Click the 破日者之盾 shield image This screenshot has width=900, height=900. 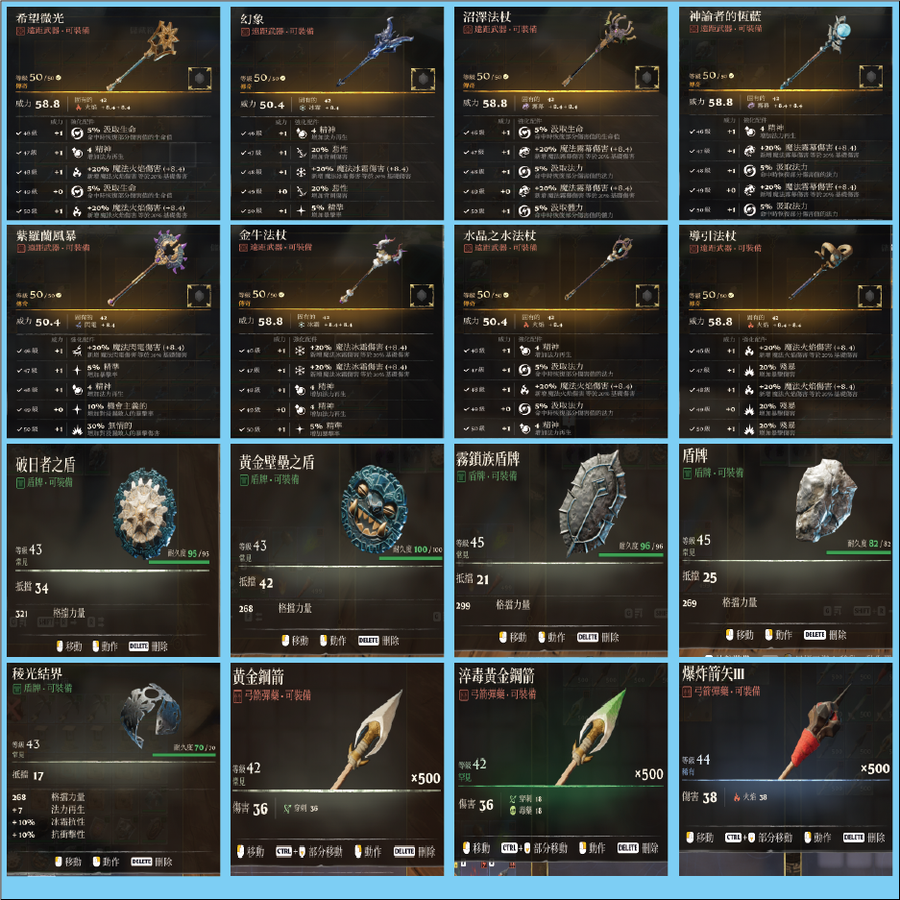(144, 514)
